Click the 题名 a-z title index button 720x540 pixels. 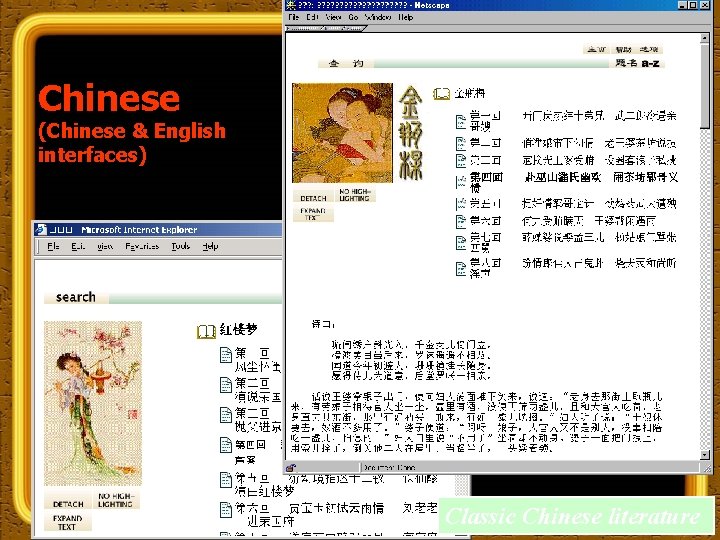(637, 63)
